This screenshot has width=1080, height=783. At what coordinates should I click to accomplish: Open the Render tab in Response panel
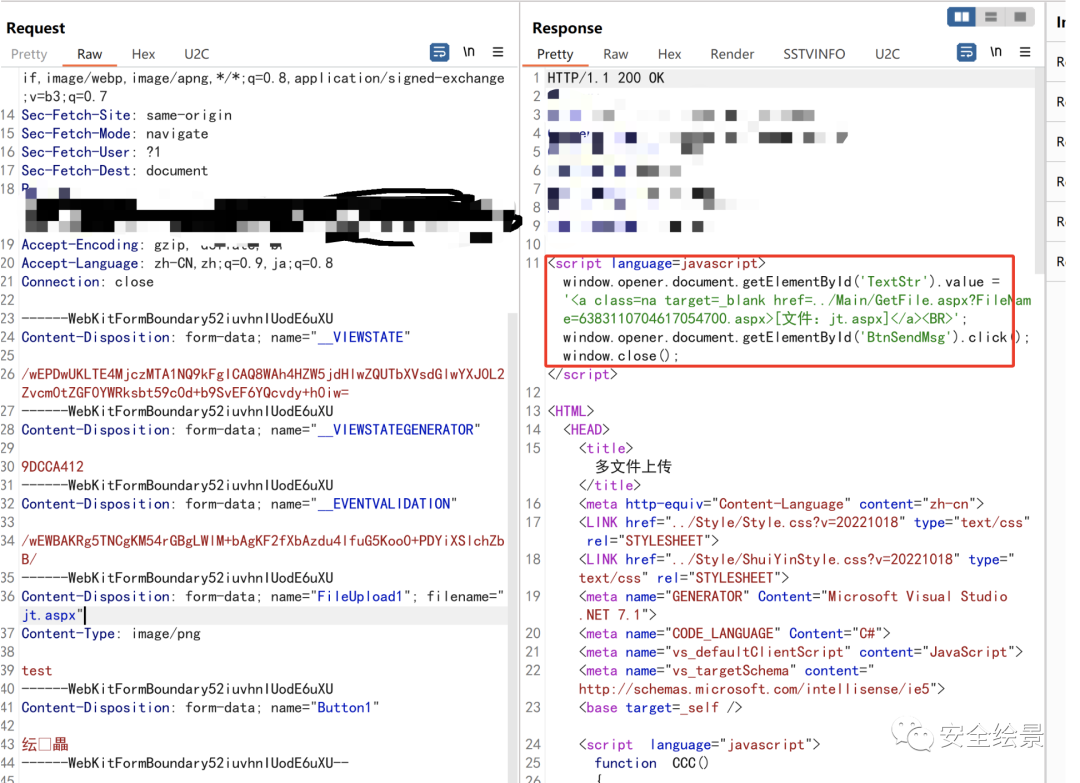coord(732,54)
